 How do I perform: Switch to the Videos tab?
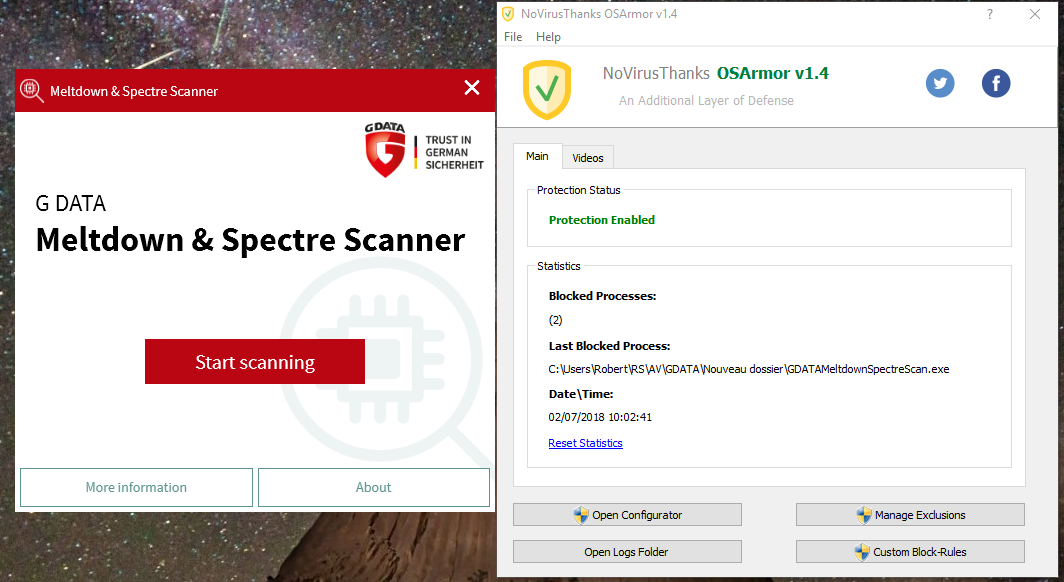click(x=588, y=158)
